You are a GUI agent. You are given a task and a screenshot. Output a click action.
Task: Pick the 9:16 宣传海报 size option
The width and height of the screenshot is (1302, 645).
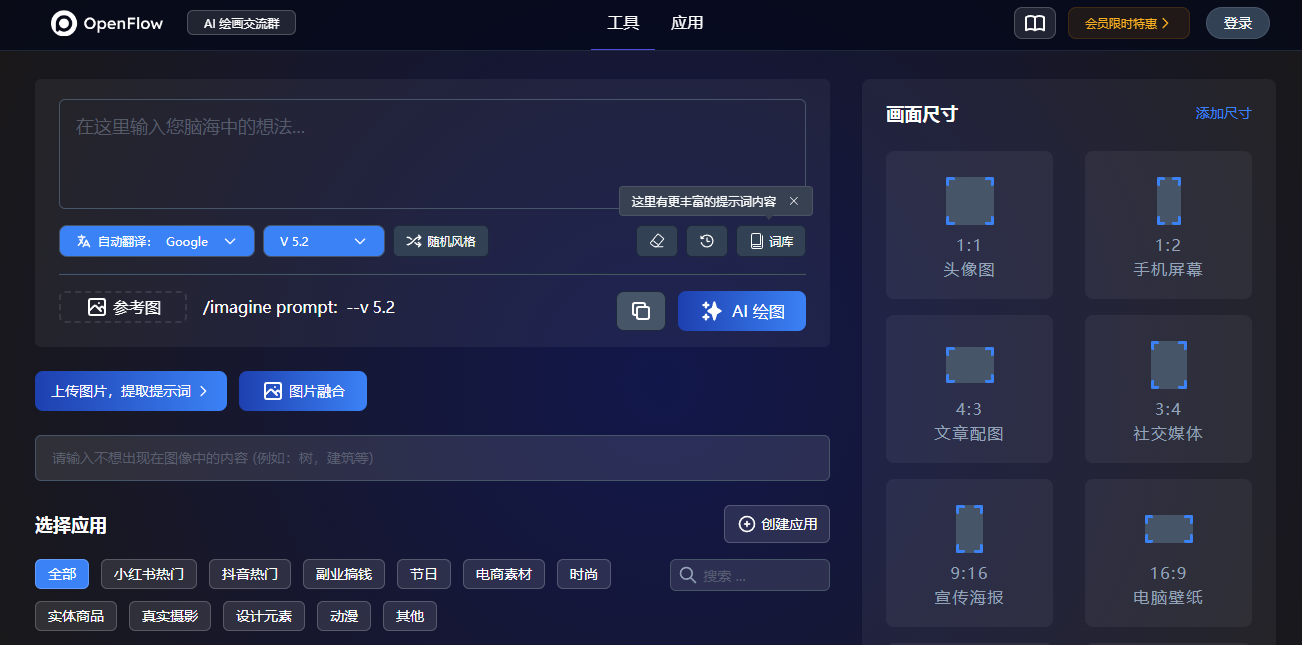point(969,553)
